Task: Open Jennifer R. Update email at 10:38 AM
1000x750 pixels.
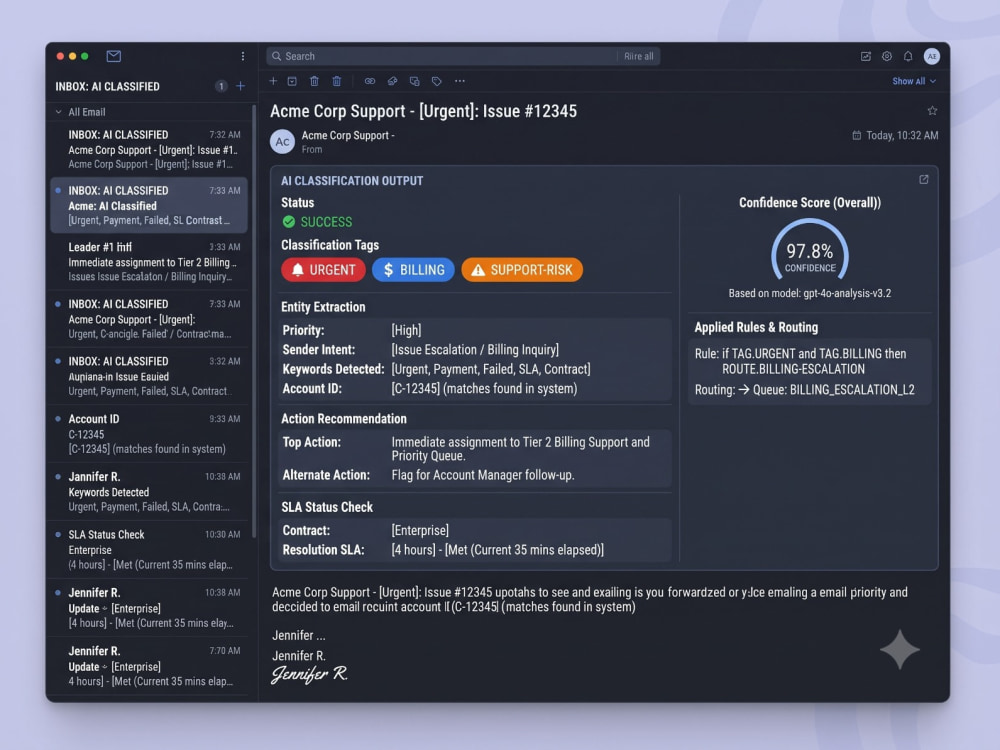Action: point(149,607)
